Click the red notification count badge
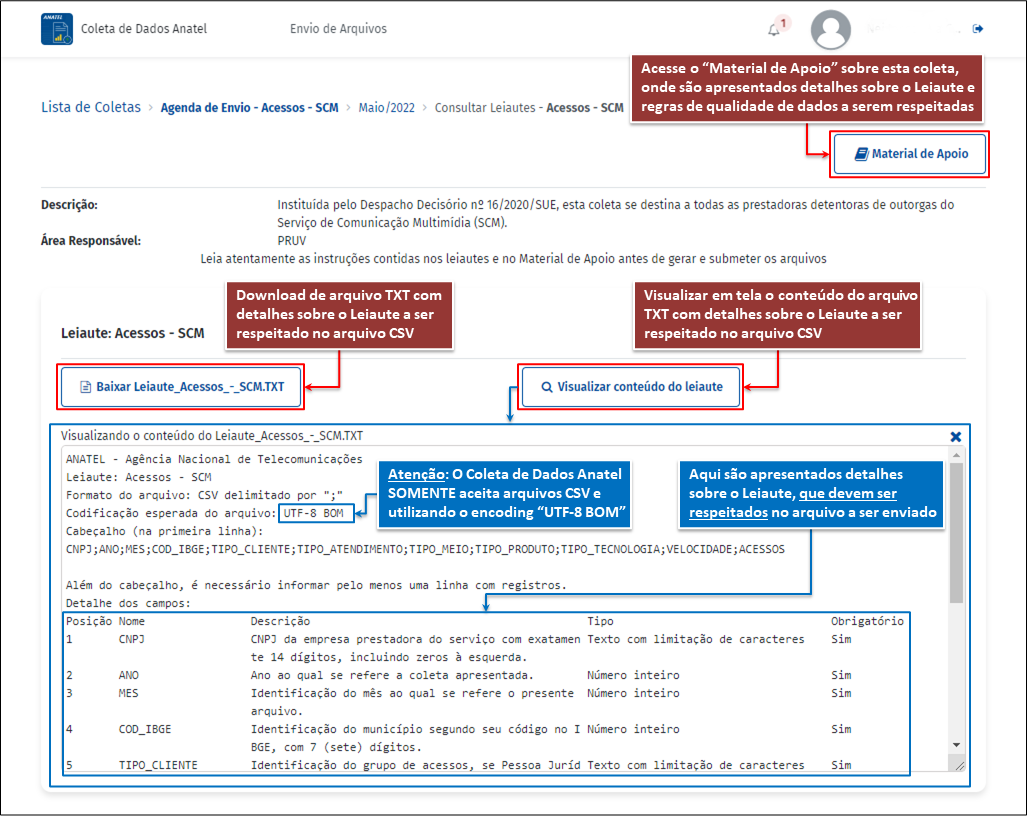The width and height of the screenshot is (1027, 816). pyautogui.click(x=783, y=23)
